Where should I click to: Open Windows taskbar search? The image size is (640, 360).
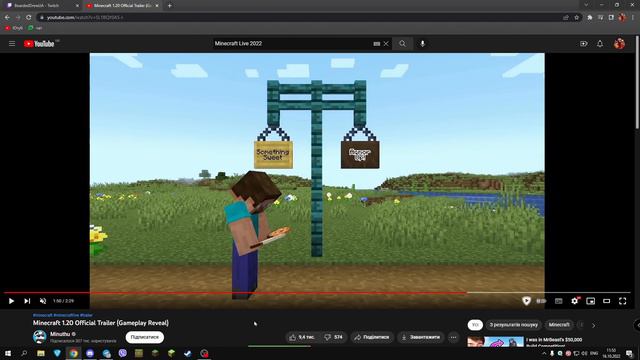pos(24,353)
